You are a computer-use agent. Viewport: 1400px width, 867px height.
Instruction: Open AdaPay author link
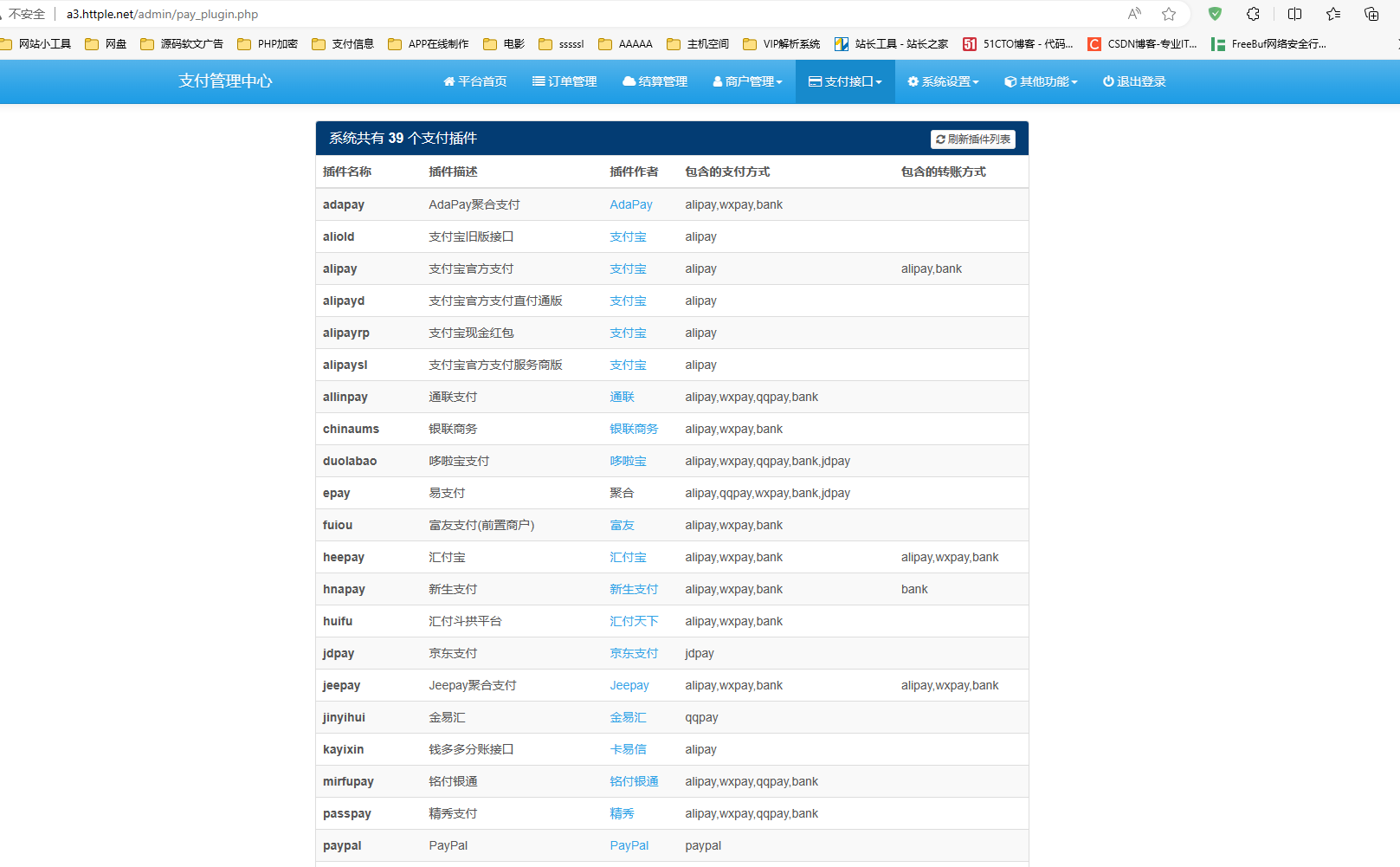[631, 205]
